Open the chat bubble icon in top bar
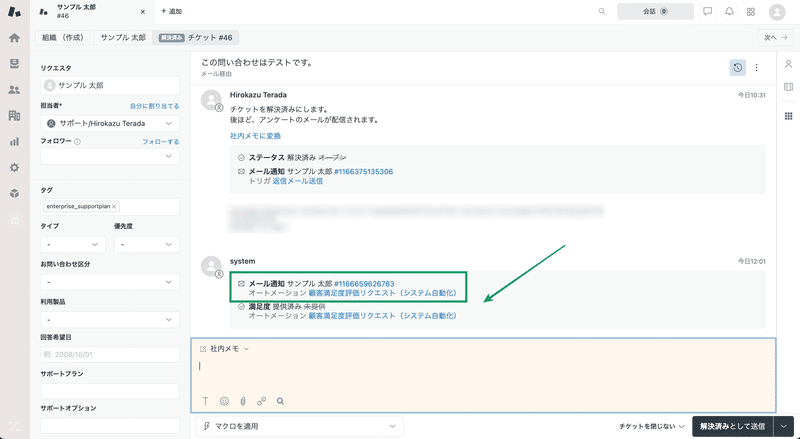Image resolution: width=800 pixels, height=439 pixels. pos(708,11)
